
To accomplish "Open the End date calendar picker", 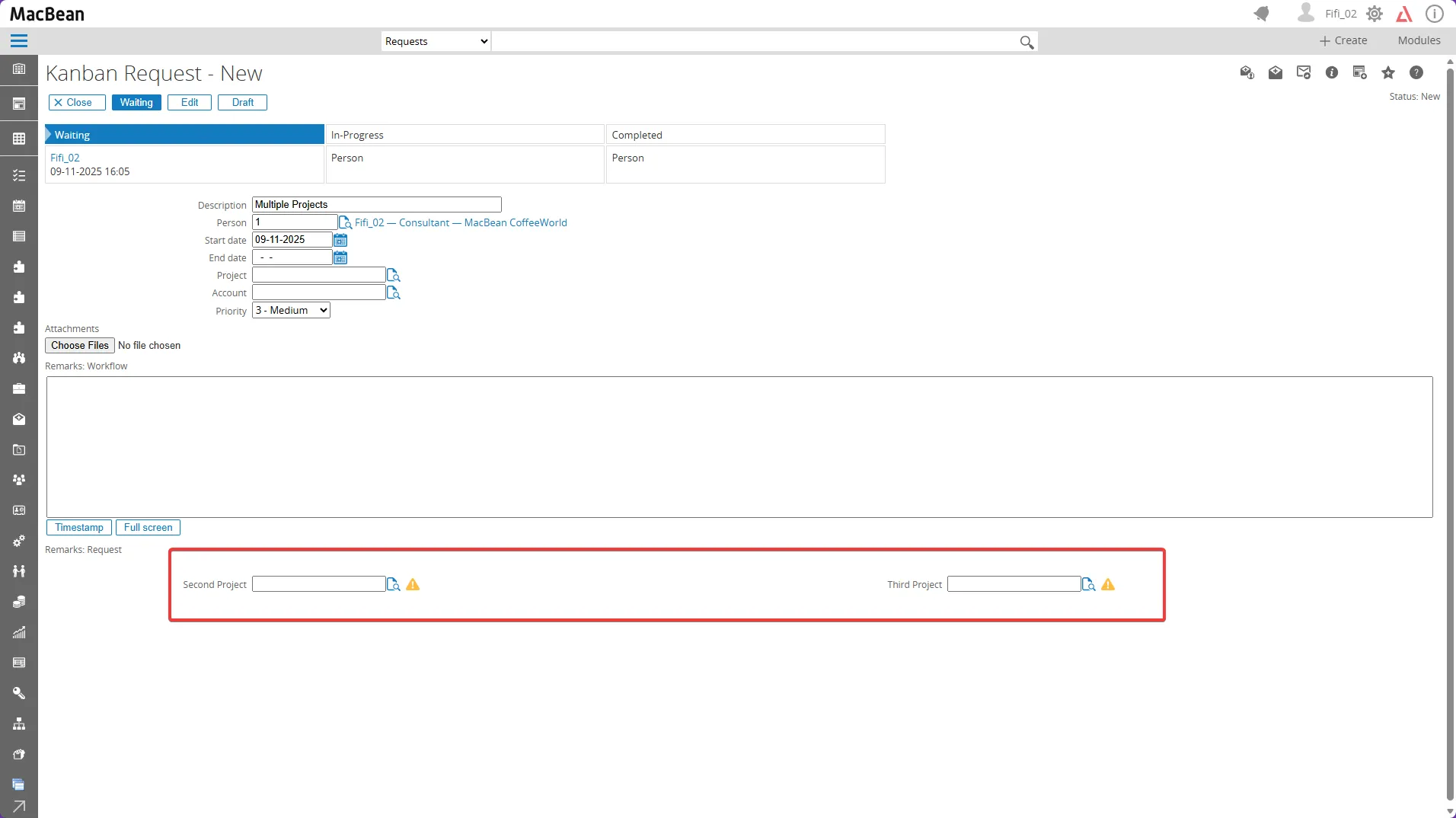I will click(340, 257).
